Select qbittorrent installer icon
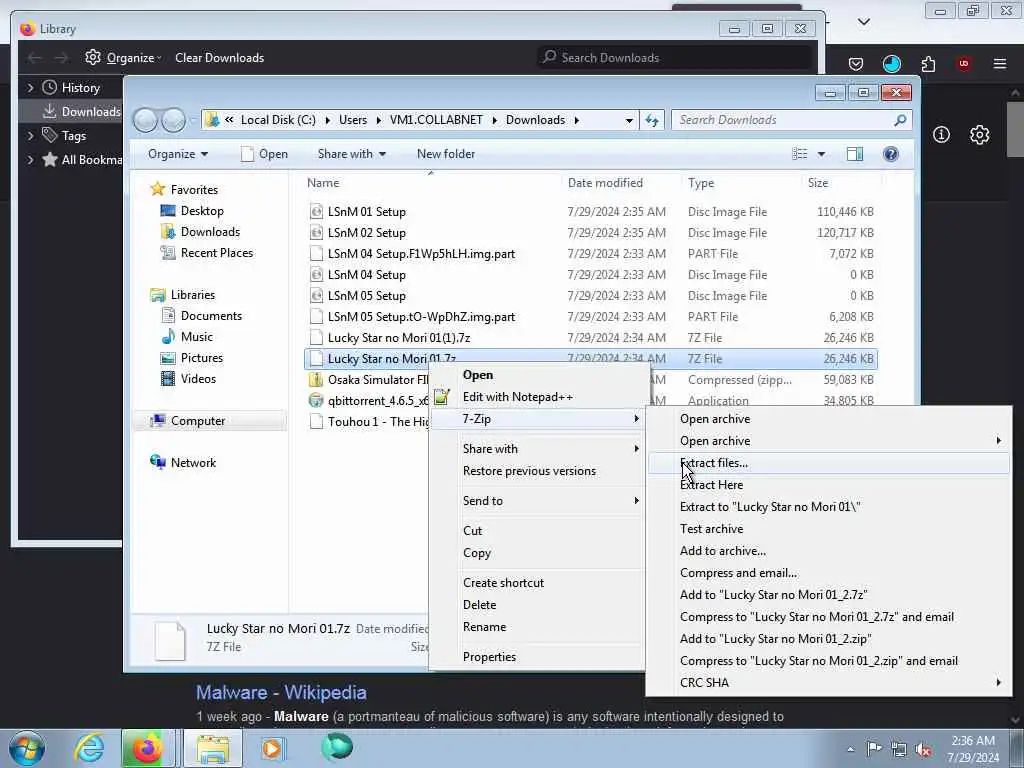This screenshot has width=1024, height=768. point(316,400)
